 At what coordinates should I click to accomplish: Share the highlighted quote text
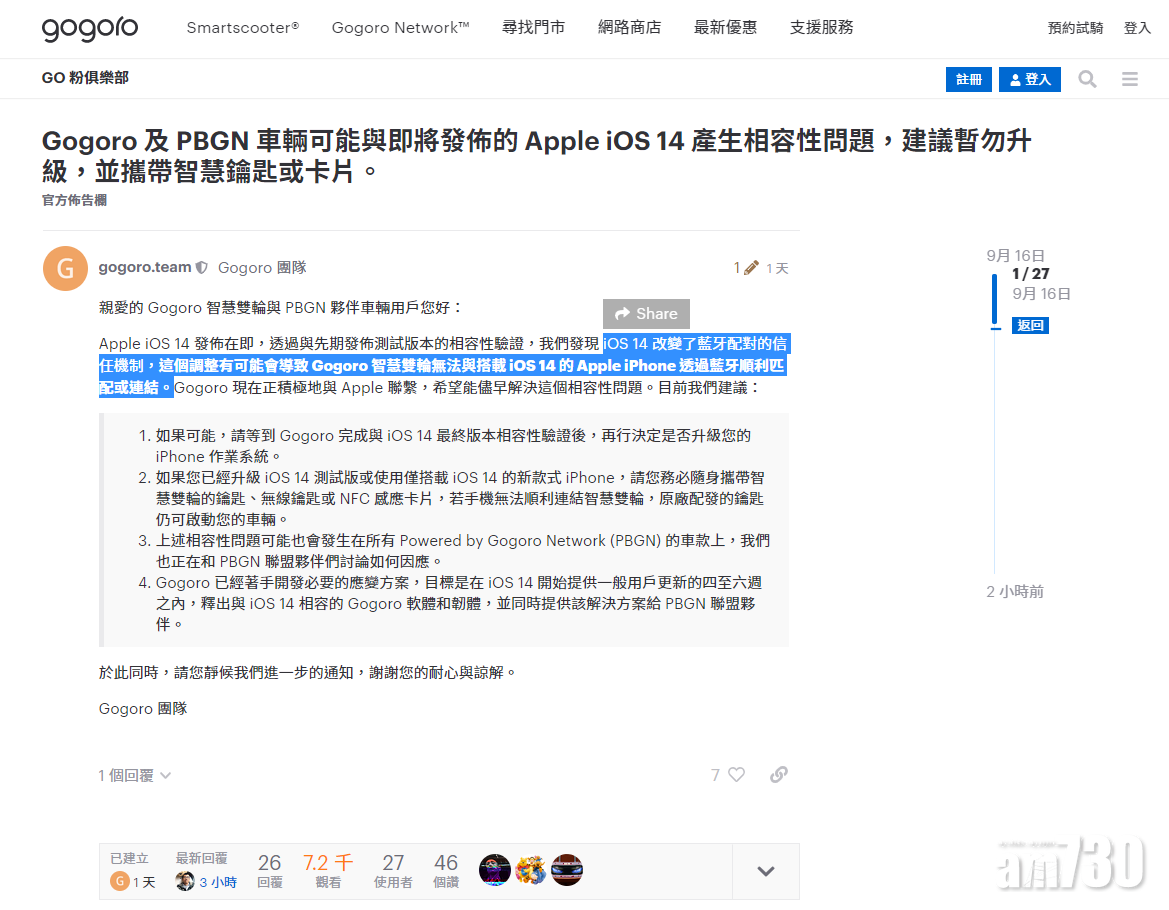coord(646,314)
